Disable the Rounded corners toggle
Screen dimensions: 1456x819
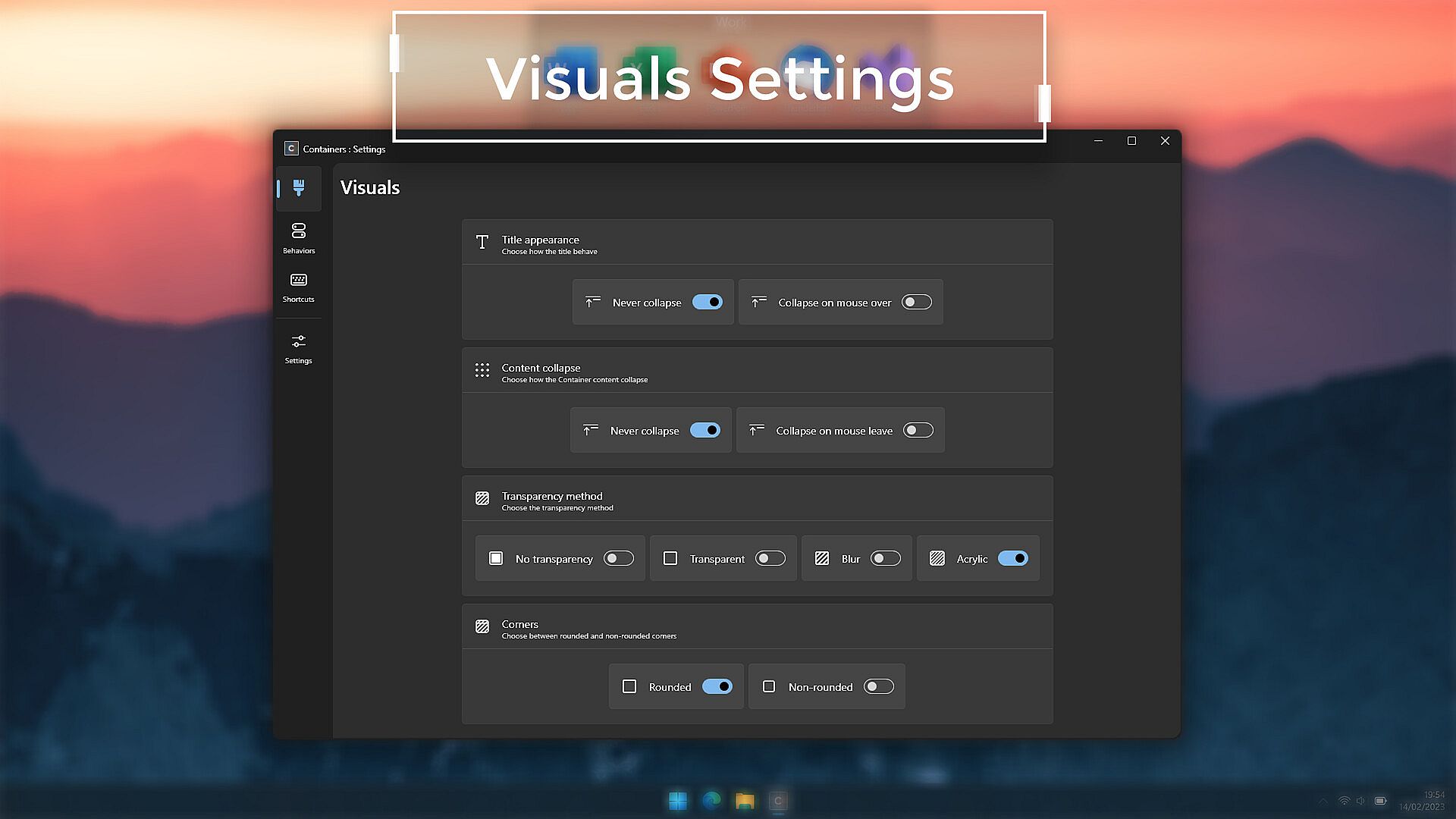(717, 686)
